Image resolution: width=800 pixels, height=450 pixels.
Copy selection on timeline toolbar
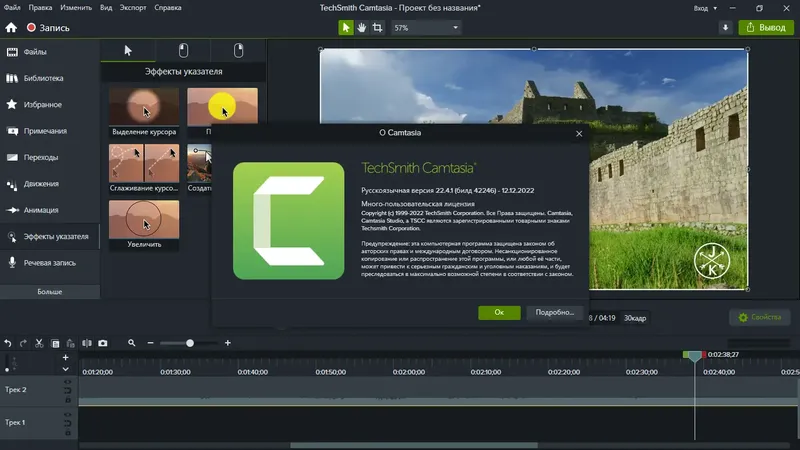click(x=55, y=343)
